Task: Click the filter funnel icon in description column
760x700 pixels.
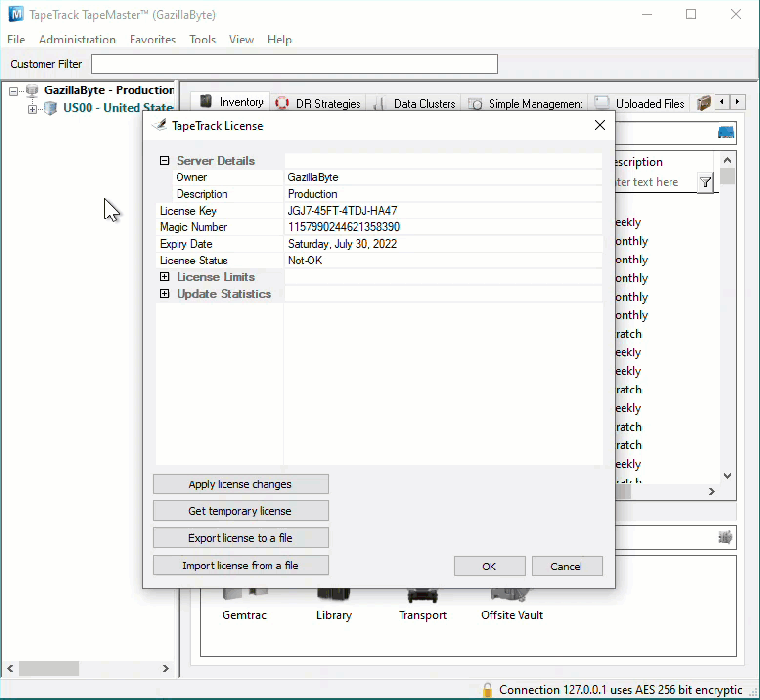Action: pos(705,182)
